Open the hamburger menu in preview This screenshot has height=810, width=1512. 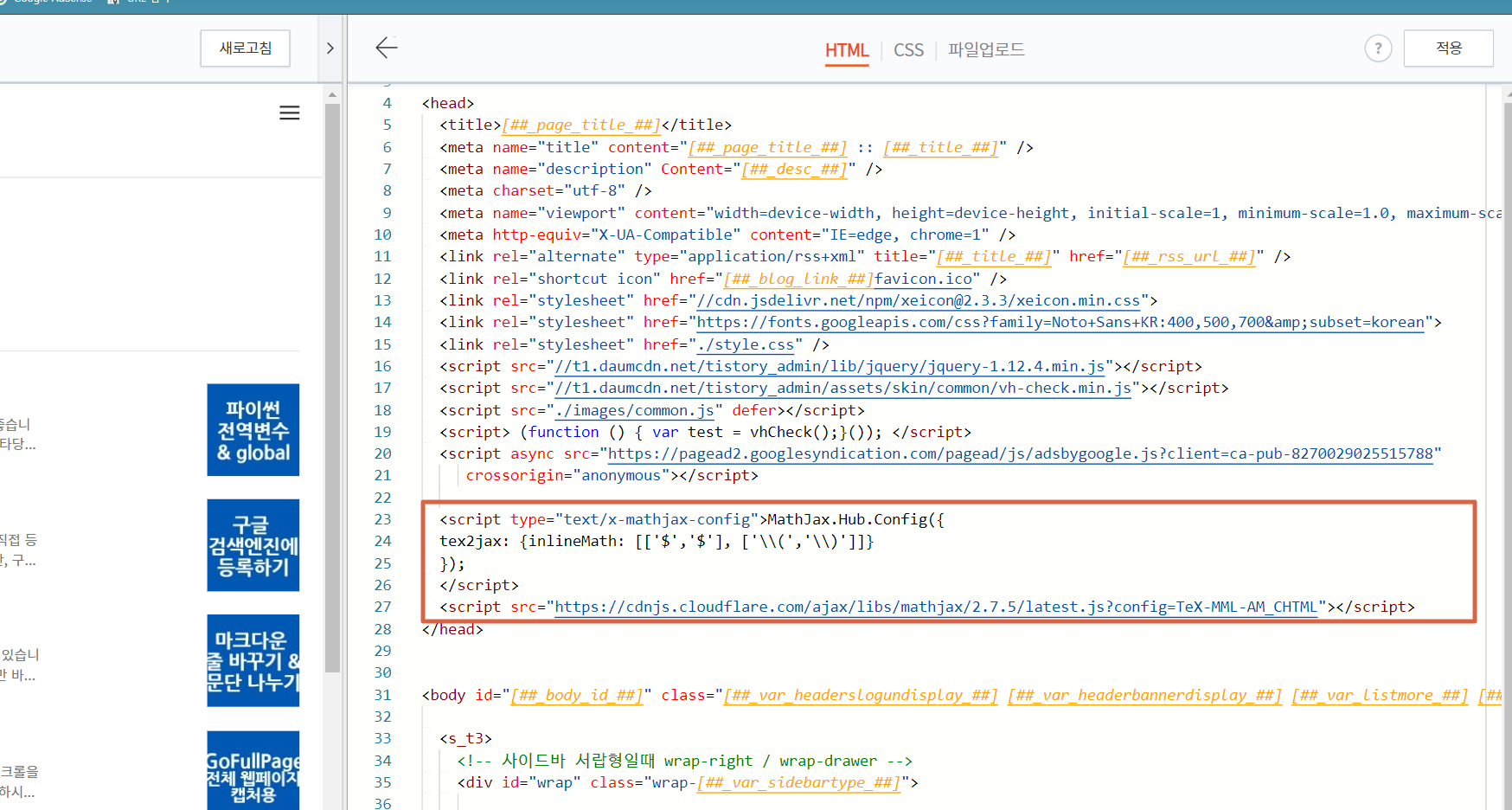tap(290, 113)
